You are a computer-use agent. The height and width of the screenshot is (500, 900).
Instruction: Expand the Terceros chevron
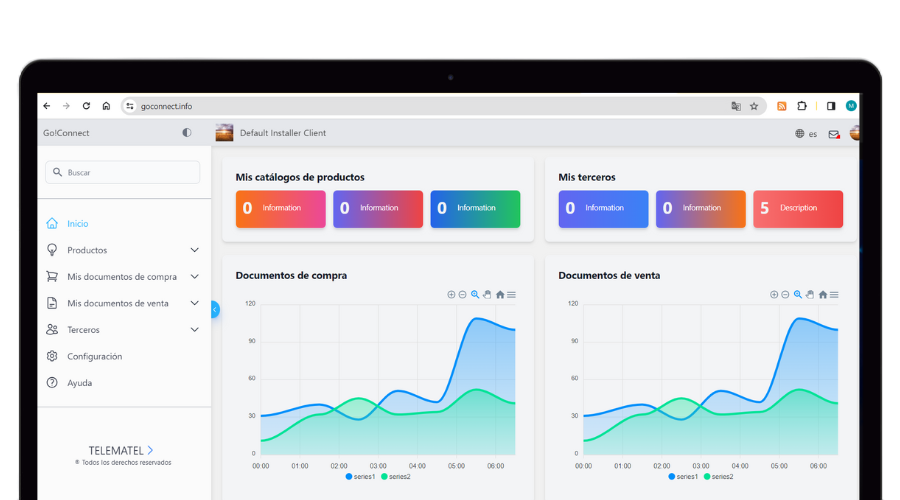pos(195,330)
